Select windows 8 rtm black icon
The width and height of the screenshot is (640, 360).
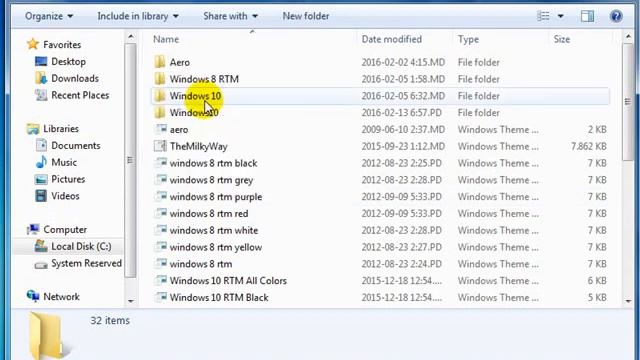[160, 163]
